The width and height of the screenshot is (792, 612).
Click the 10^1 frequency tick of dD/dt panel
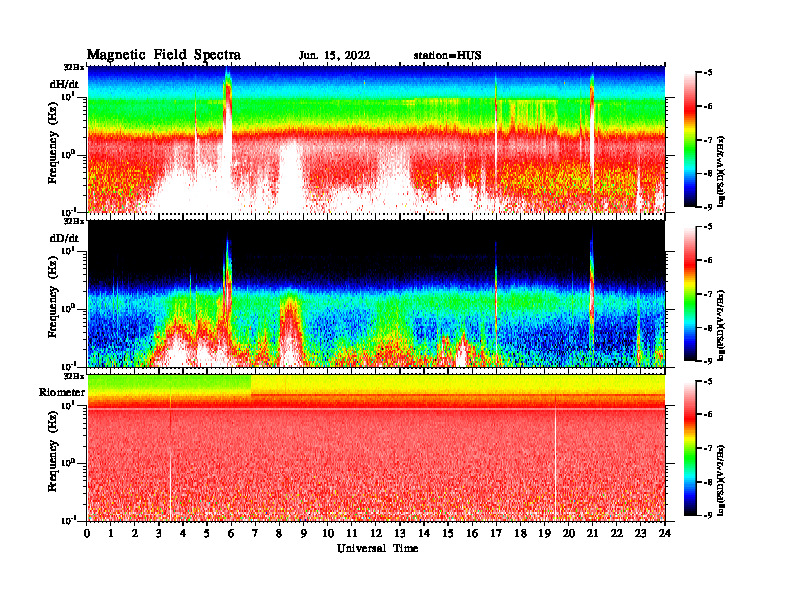69,250
